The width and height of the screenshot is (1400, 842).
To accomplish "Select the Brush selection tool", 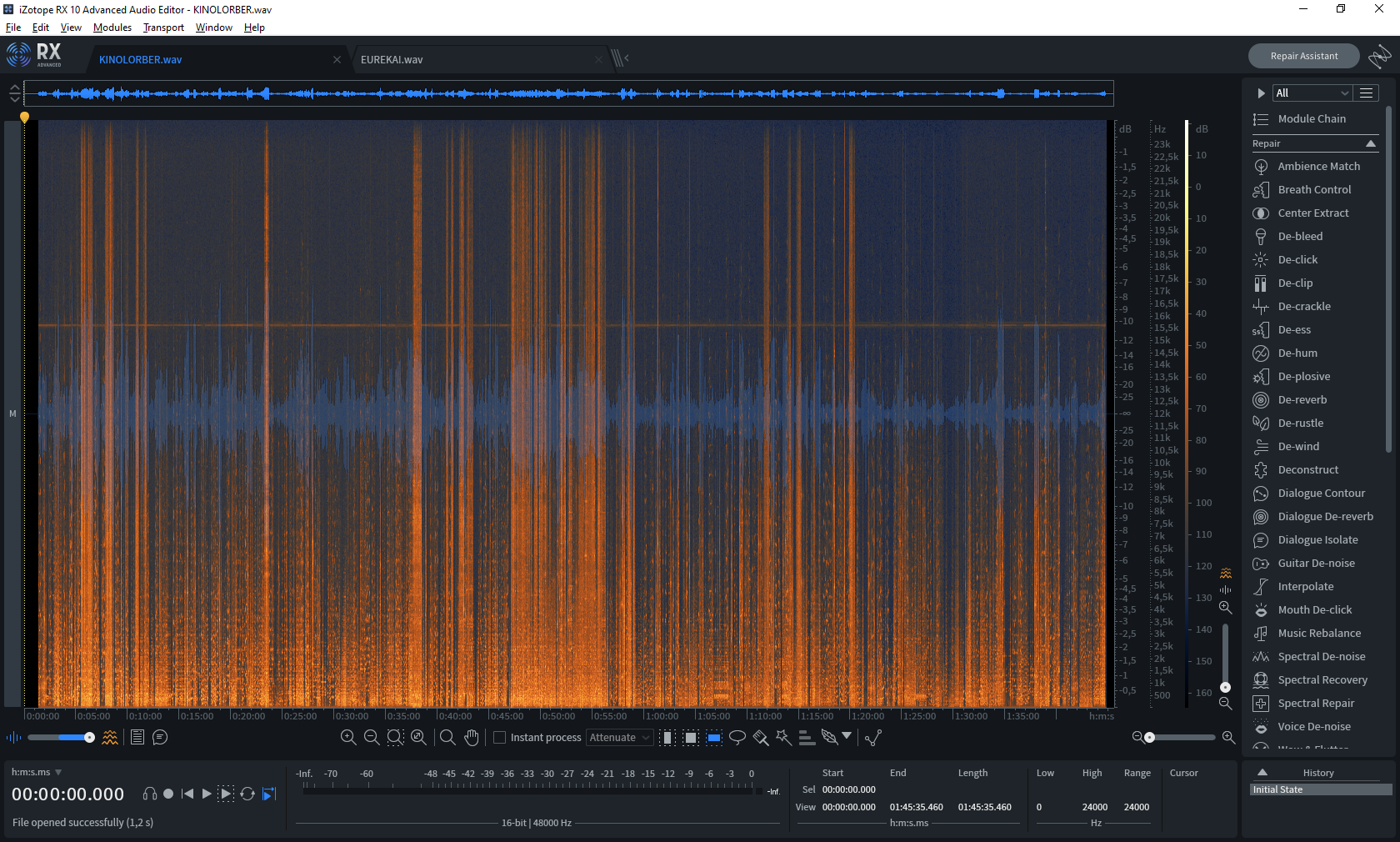I will coord(760,738).
